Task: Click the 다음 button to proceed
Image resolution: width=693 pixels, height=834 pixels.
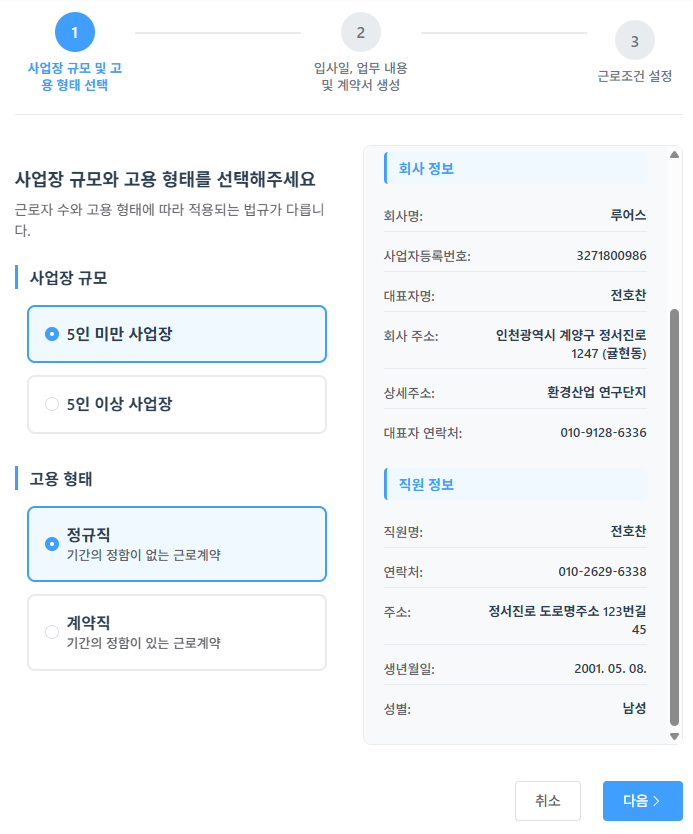Action: pyautogui.click(x=642, y=800)
